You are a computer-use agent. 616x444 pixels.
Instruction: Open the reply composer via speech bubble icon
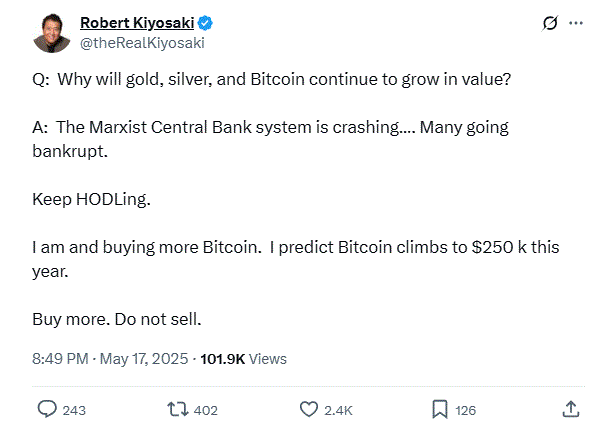tap(47, 409)
